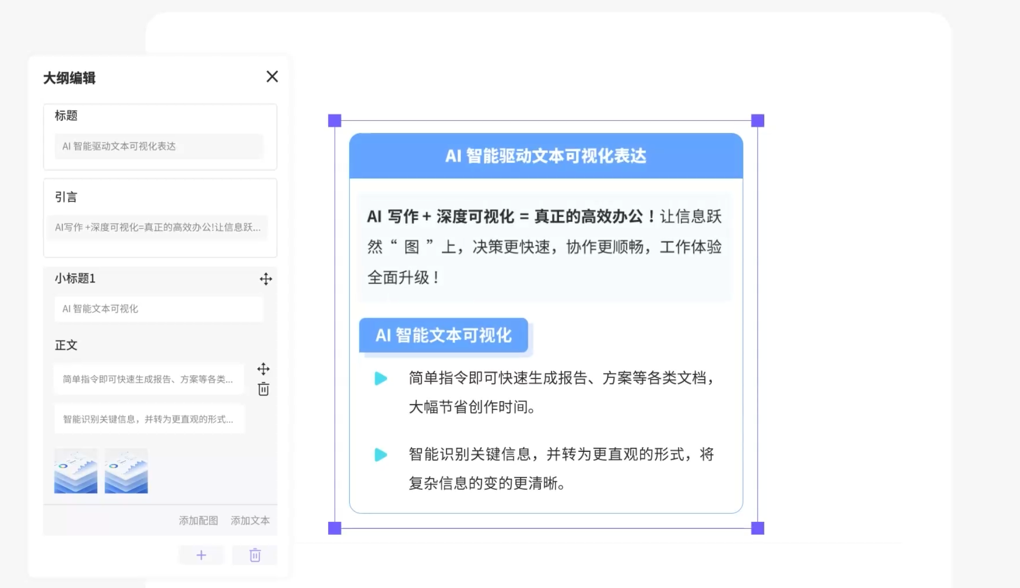Click the AI 智能文本可视化 subheading tag on card

[443, 335]
